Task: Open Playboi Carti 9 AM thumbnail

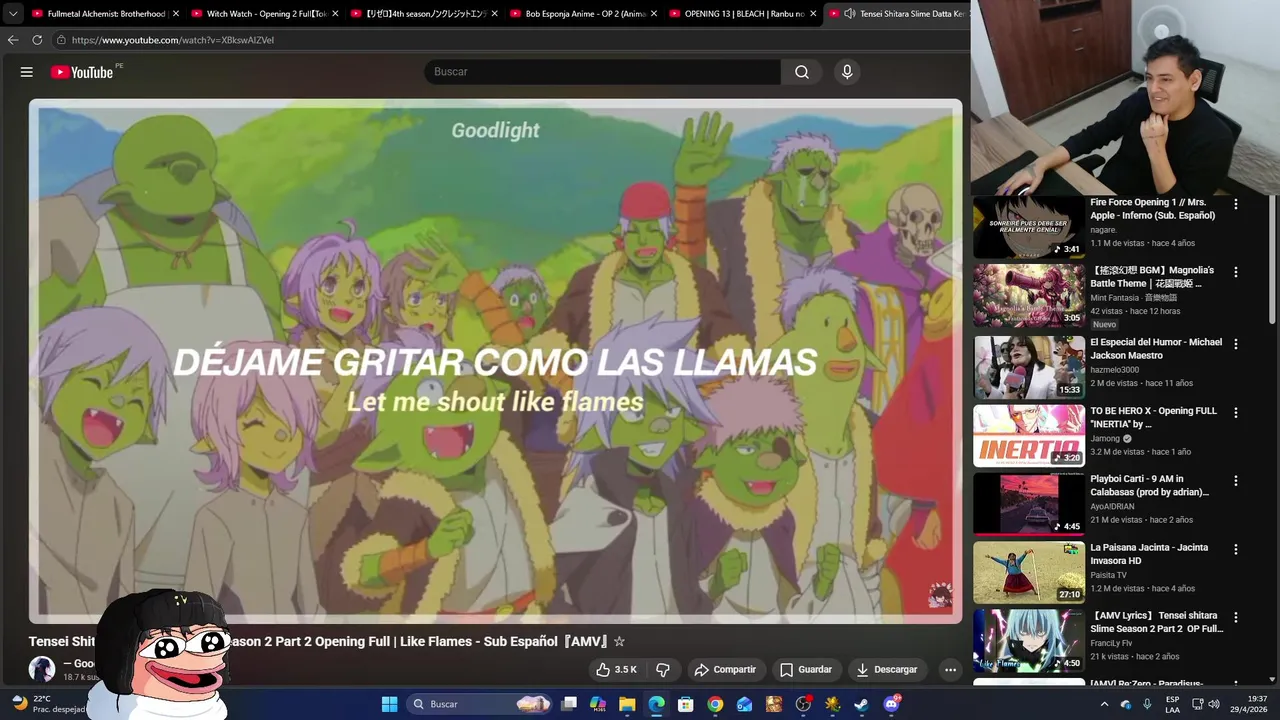Action: [x=1029, y=504]
